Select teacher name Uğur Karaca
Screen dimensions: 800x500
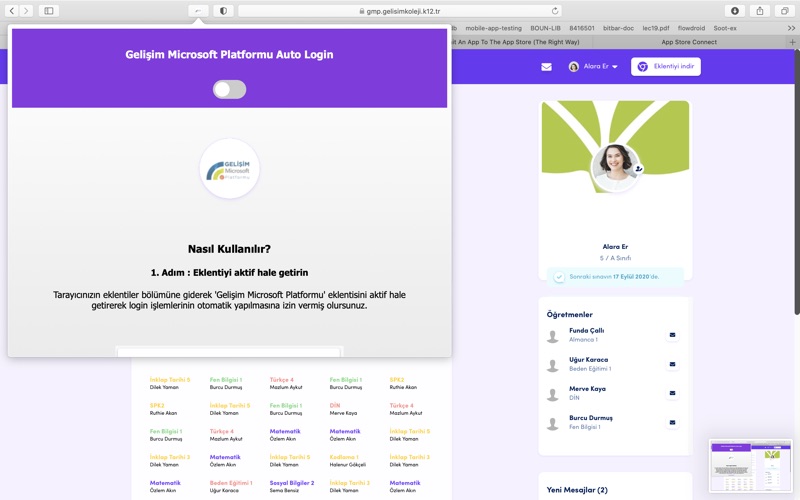tap(589, 360)
